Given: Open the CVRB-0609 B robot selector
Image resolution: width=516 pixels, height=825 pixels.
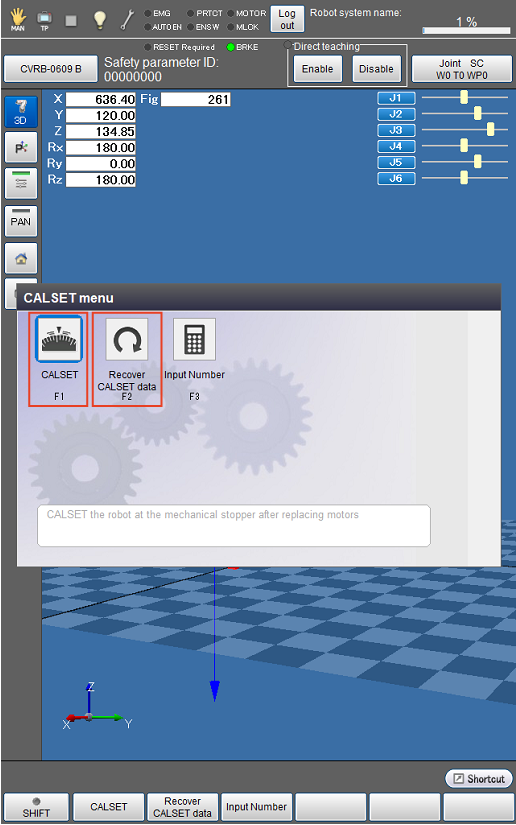Looking at the screenshot, I should (50, 69).
